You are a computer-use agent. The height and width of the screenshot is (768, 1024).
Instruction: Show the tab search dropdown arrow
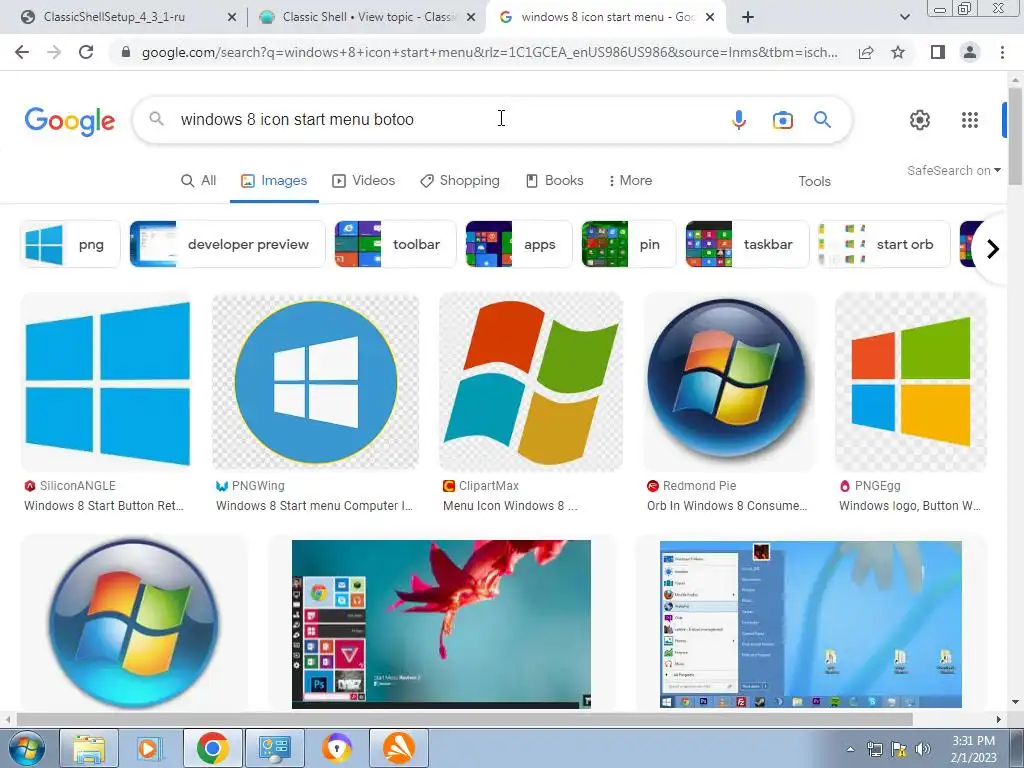[904, 17]
